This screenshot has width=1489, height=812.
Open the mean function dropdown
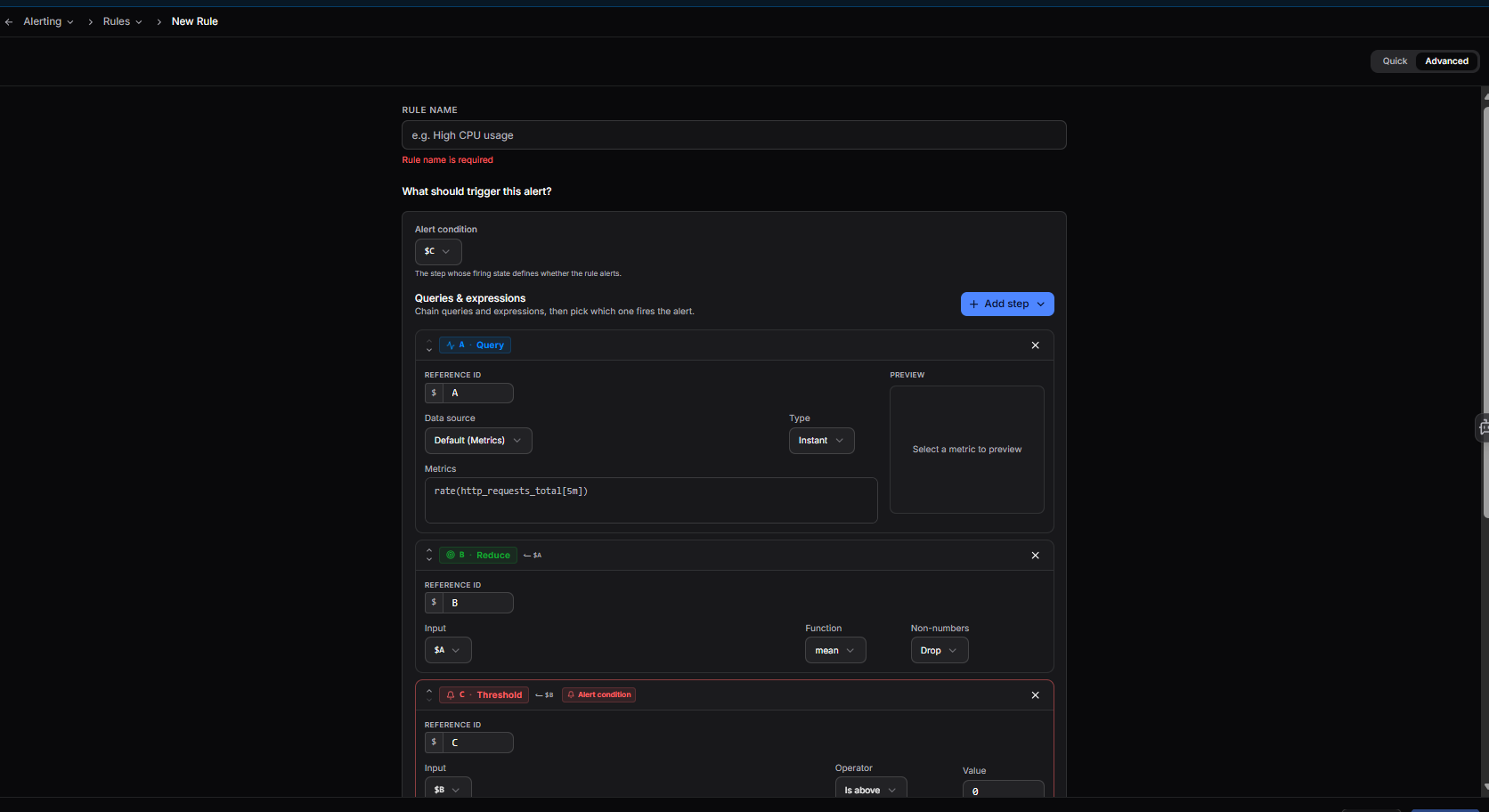coord(835,651)
